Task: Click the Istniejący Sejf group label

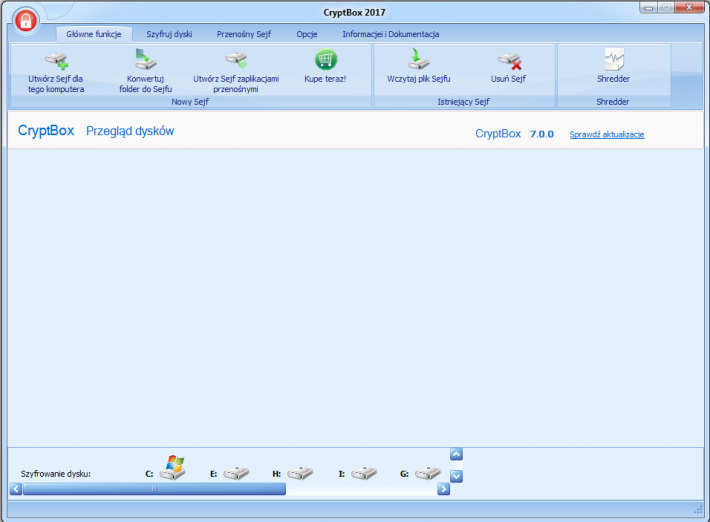Action: (x=463, y=102)
